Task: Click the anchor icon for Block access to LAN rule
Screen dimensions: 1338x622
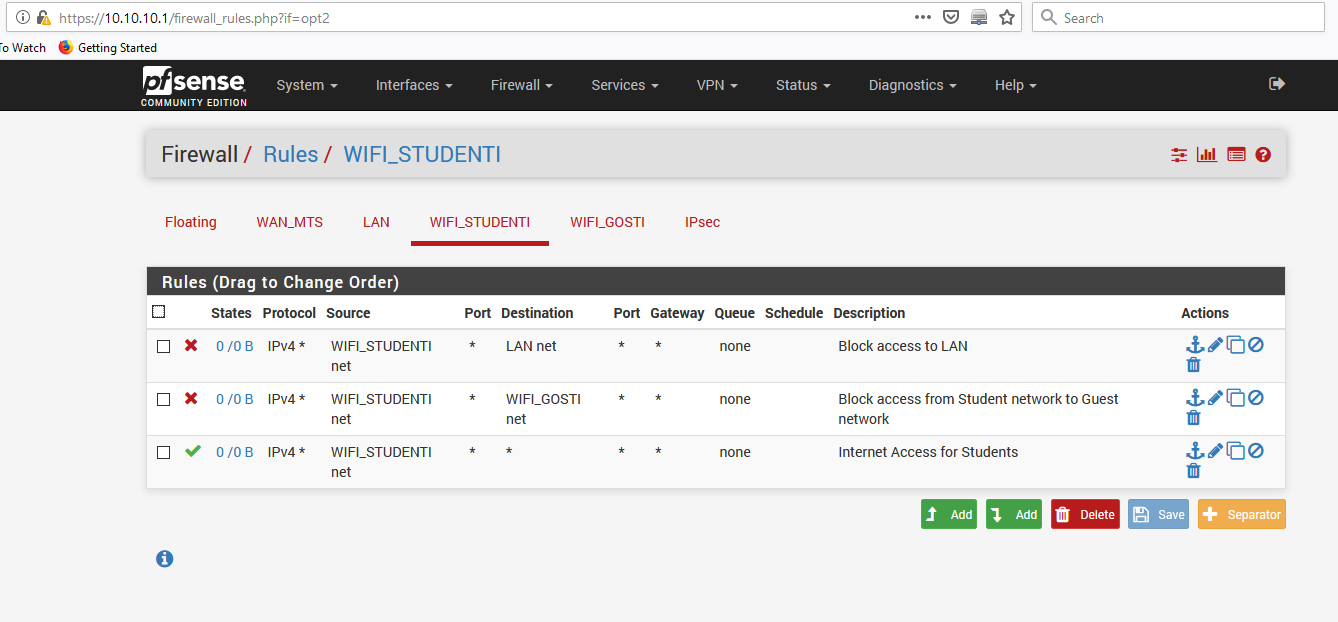Action: pos(1194,344)
